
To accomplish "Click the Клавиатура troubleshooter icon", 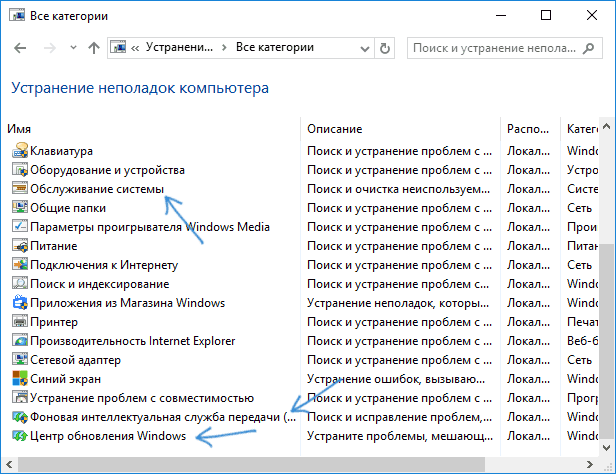I will (x=20, y=151).
